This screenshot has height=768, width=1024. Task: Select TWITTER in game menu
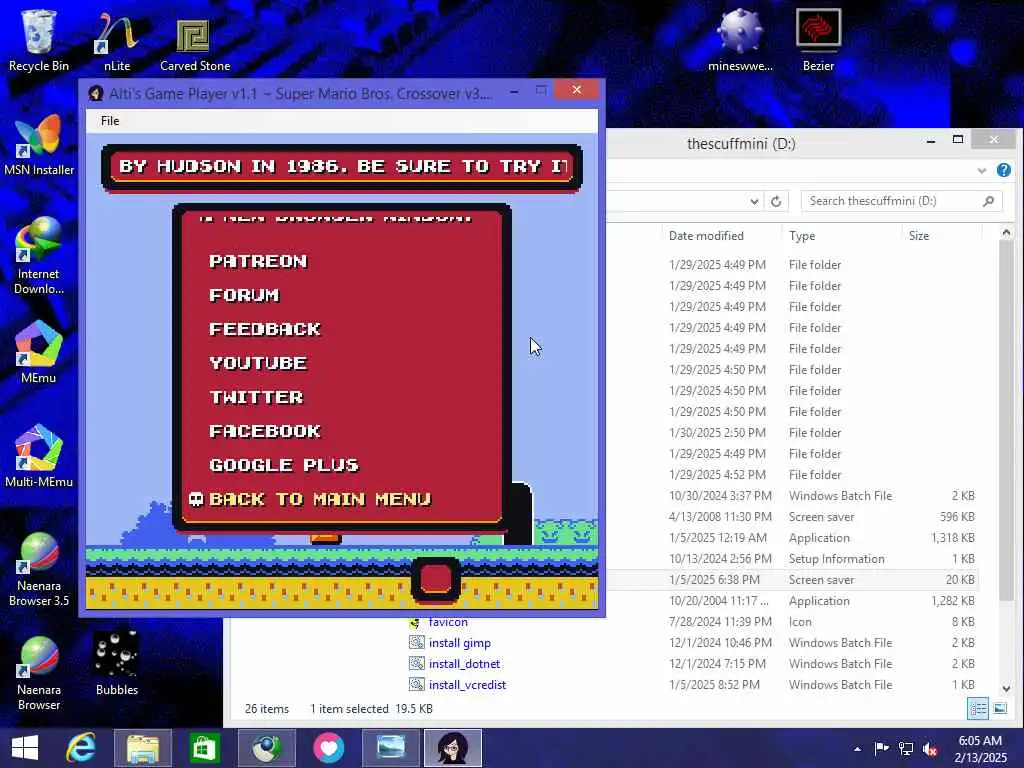(257, 397)
